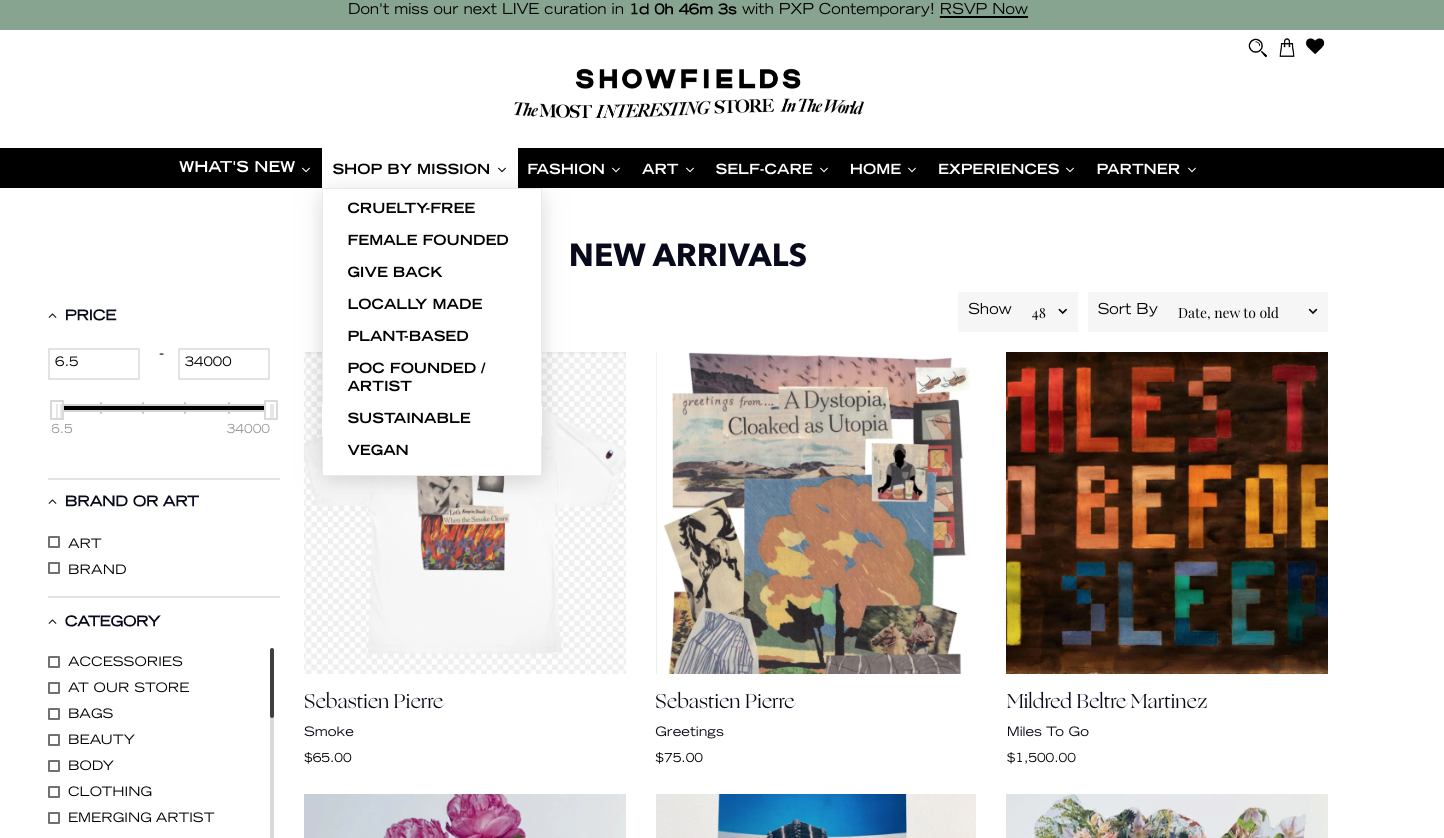Open the search magnifier icon
The width and height of the screenshot is (1444, 838).
click(x=1257, y=47)
